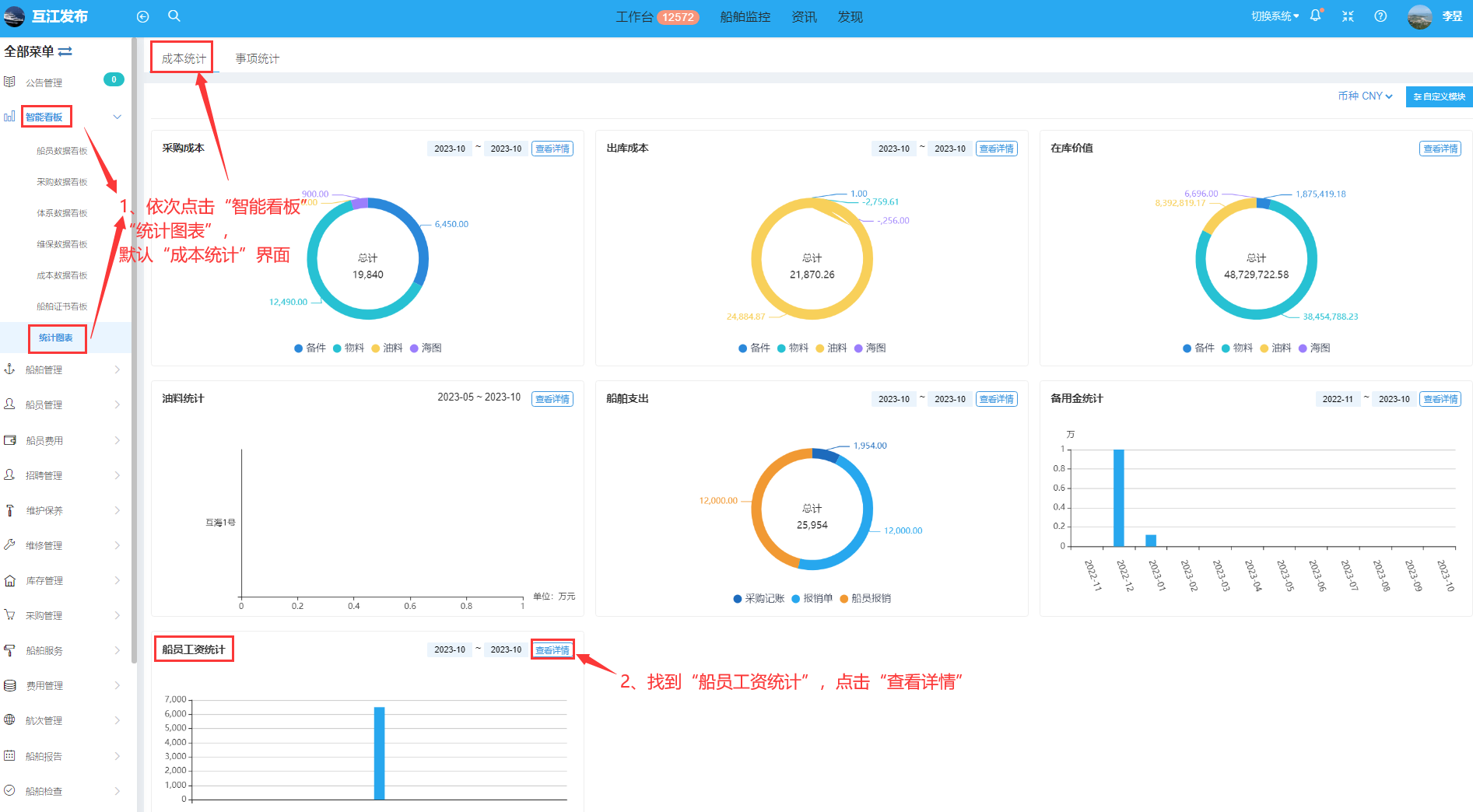This screenshot has height=812, width=1473.
Task: Expand the 采购管理 menu chevron
Action: pyautogui.click(x=117, y=615)
